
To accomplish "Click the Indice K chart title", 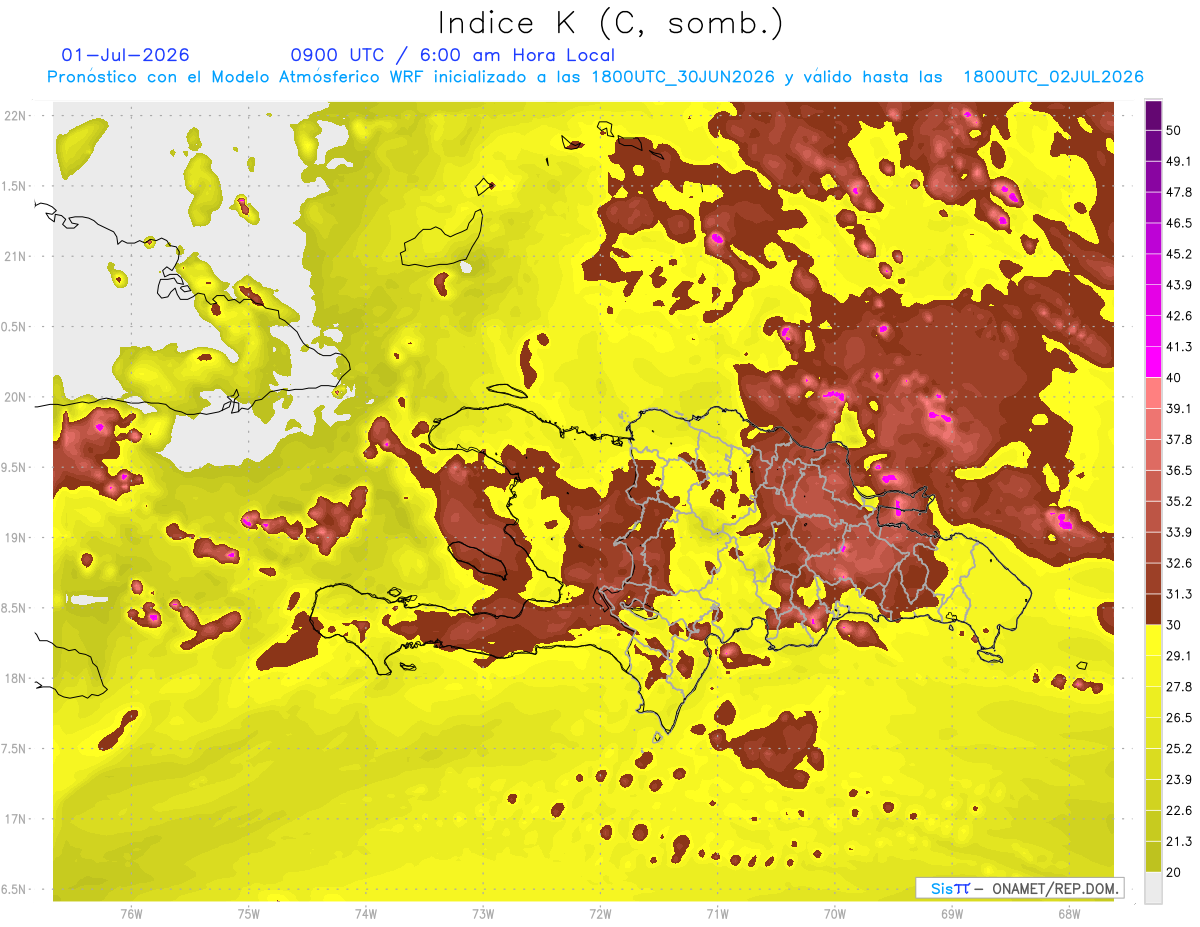I will click(x=611, y=22).
